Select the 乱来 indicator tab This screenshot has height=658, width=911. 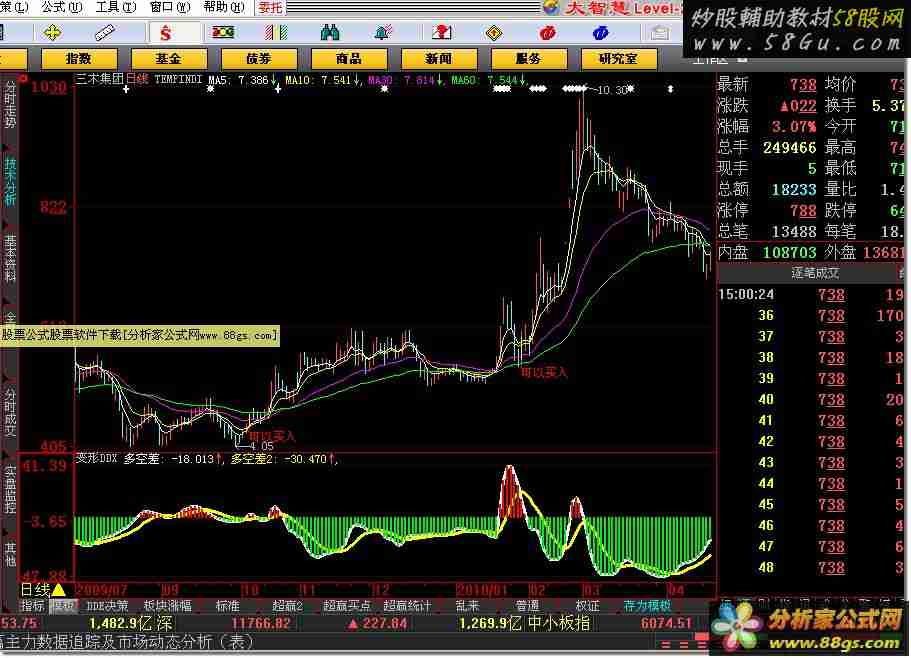pyautogui.click(x=467, y=606)
